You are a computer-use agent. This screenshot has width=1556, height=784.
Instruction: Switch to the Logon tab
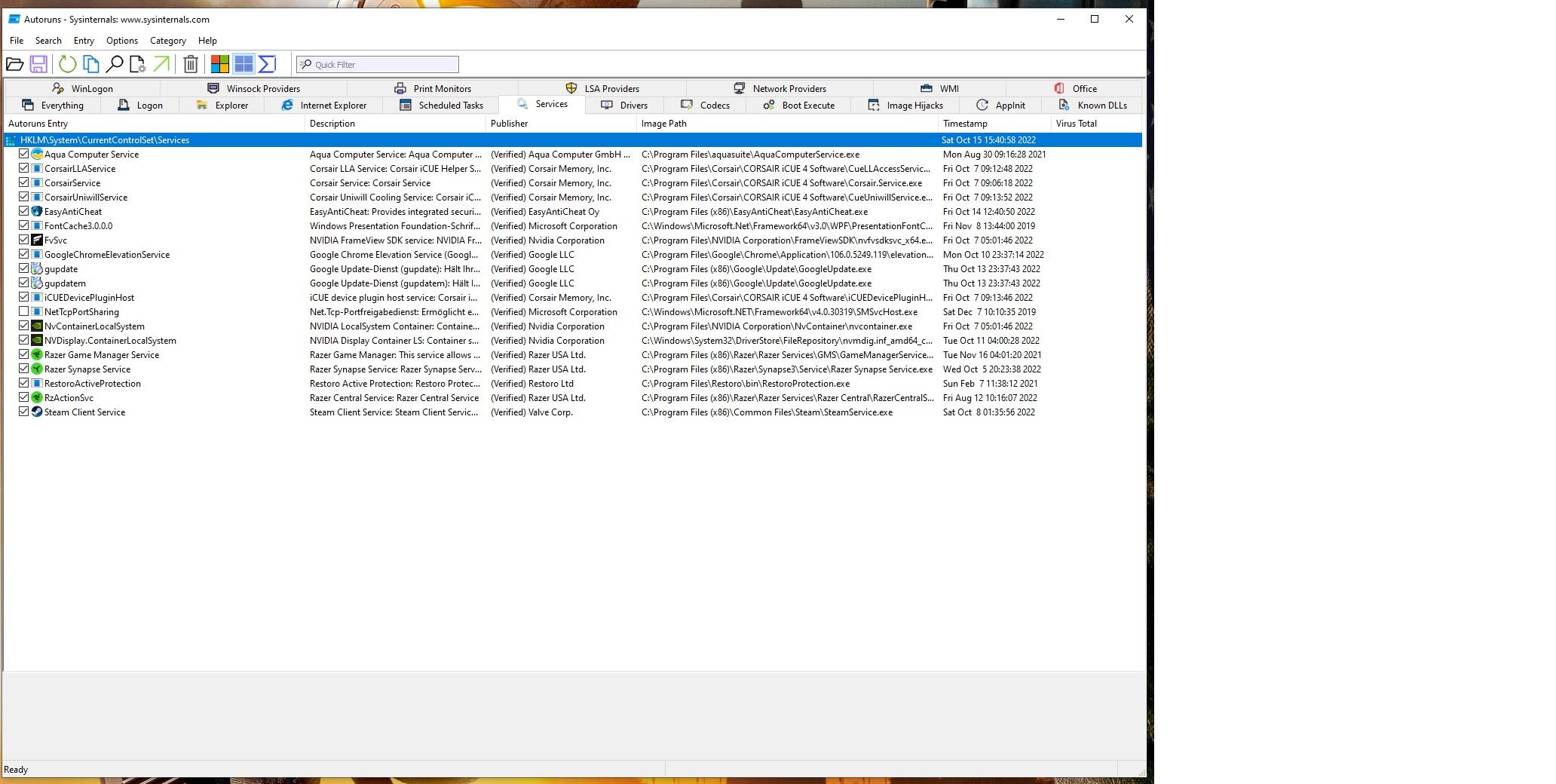140,106
